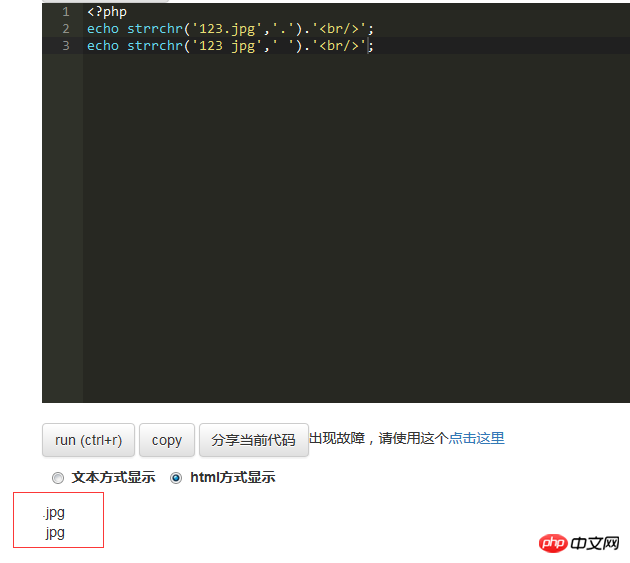The width and height of the screenshot is (630, 563).
Task: Click the '123.jpg' string in code
Action: click(x=227, y=29)
